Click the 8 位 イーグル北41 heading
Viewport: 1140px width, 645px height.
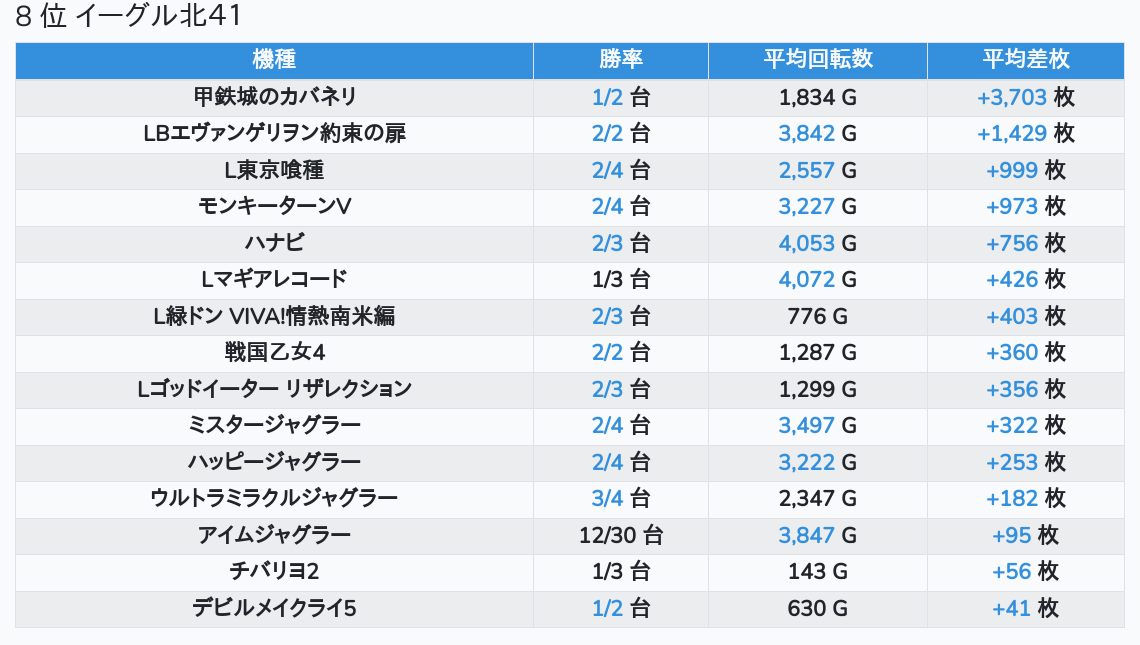[128, 17]
